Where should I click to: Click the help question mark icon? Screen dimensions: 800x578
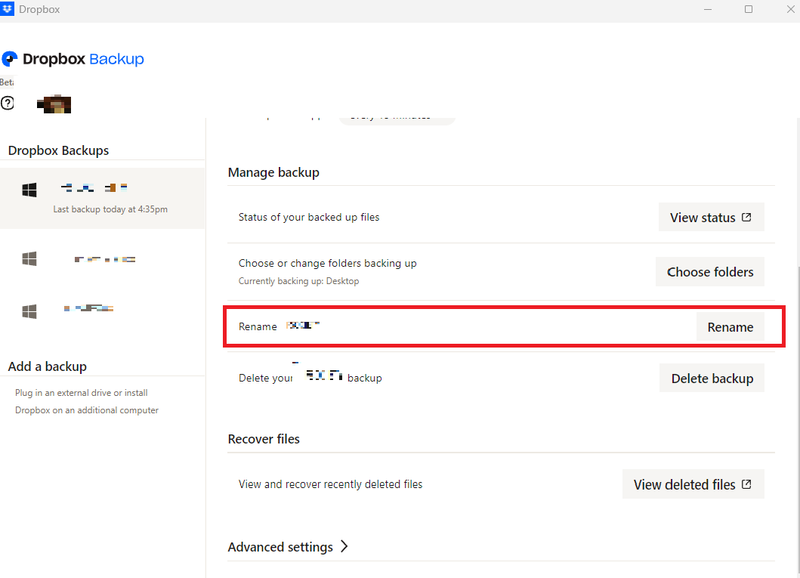pos(8,103)
